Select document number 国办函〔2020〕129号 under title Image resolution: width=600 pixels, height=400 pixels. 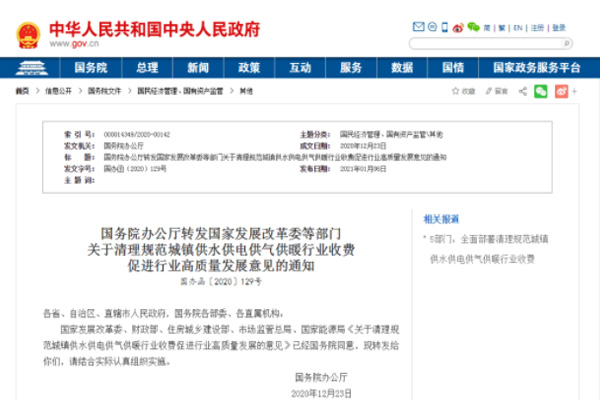221,282
